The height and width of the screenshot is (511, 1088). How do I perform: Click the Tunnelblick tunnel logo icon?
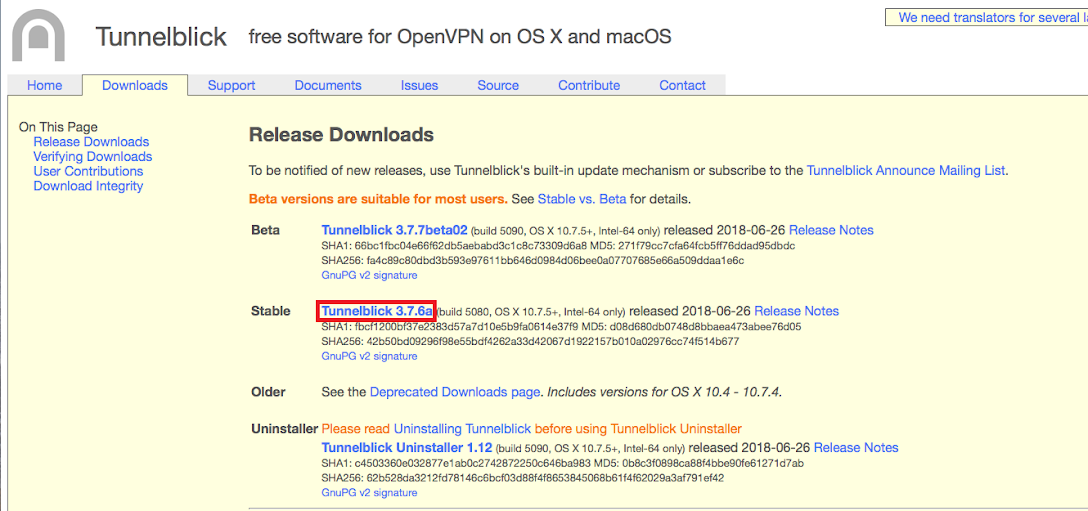point(39,35)
